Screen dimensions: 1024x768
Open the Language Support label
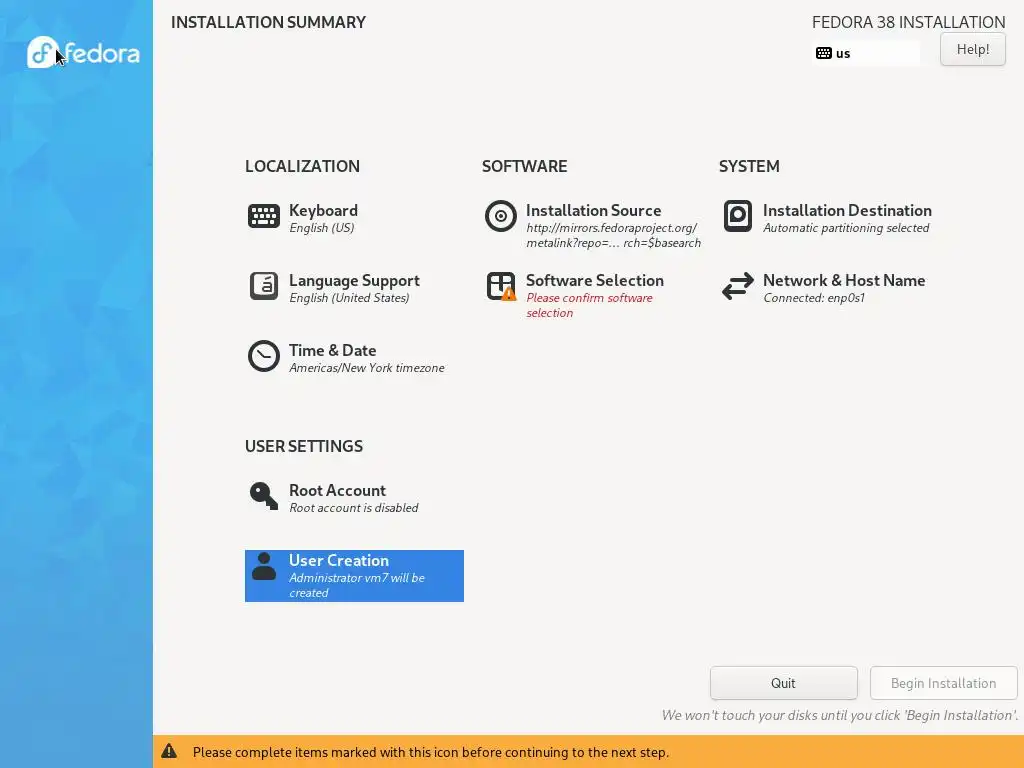click(355, 280)
